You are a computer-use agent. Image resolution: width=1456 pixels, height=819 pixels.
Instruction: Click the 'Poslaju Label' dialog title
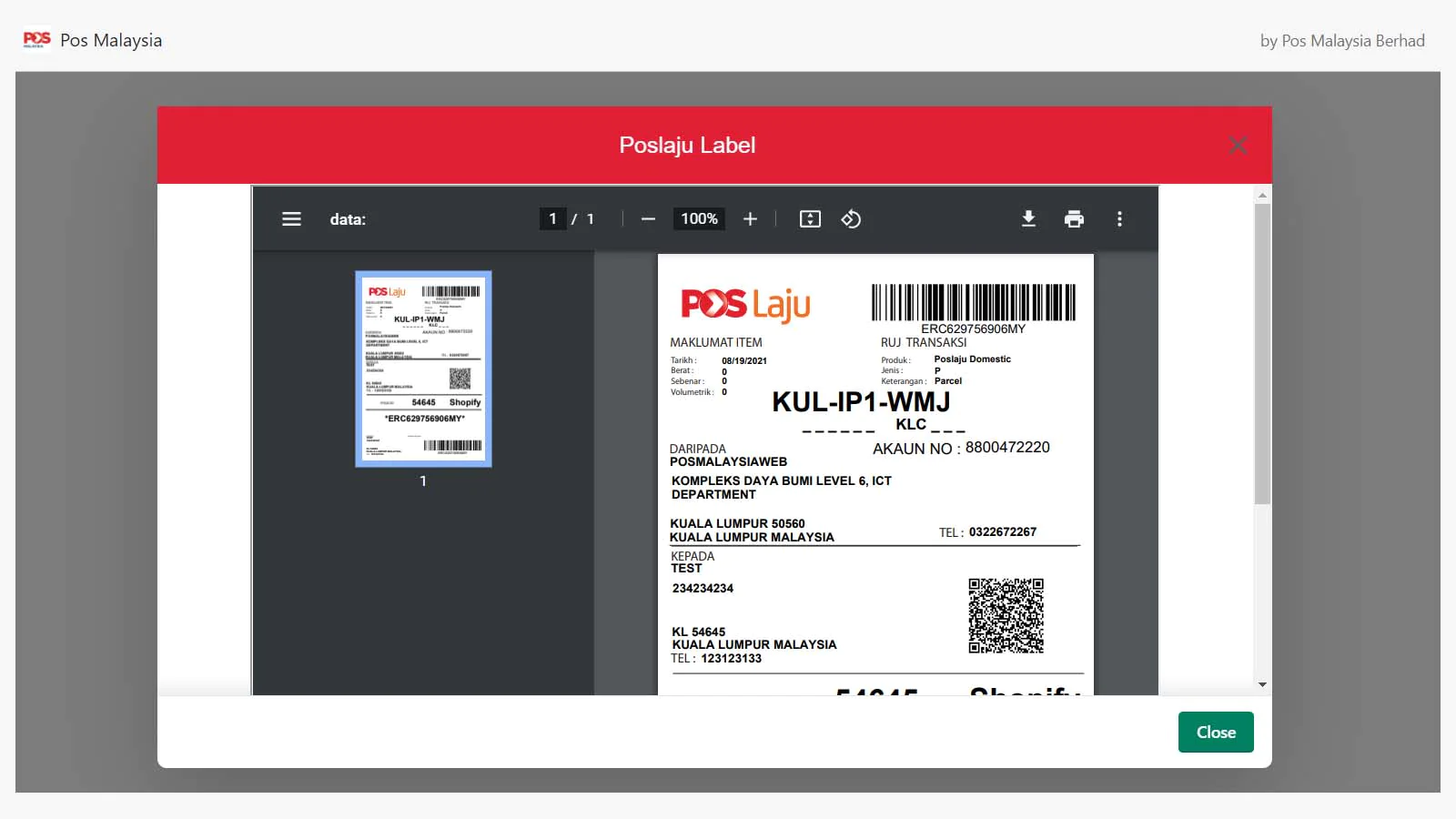coord(687,145)
